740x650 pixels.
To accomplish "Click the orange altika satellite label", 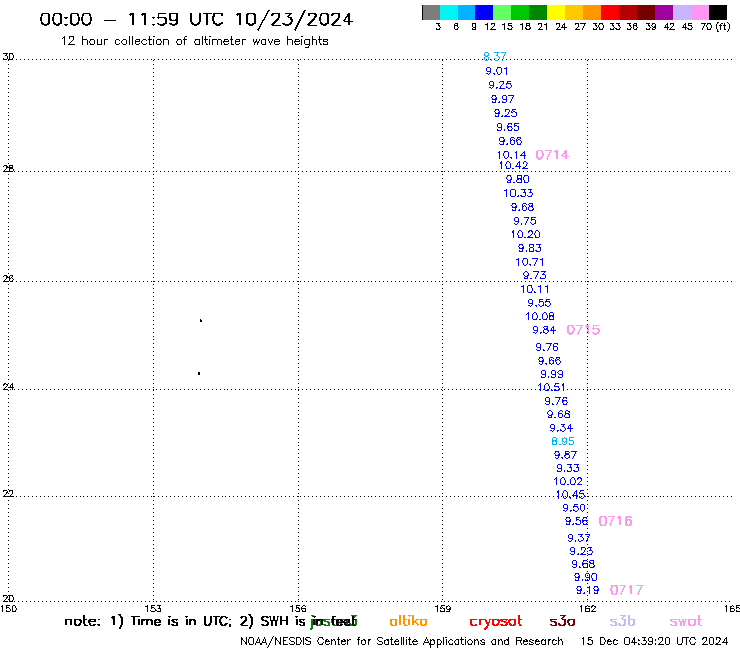I will (x=409, y=621).
